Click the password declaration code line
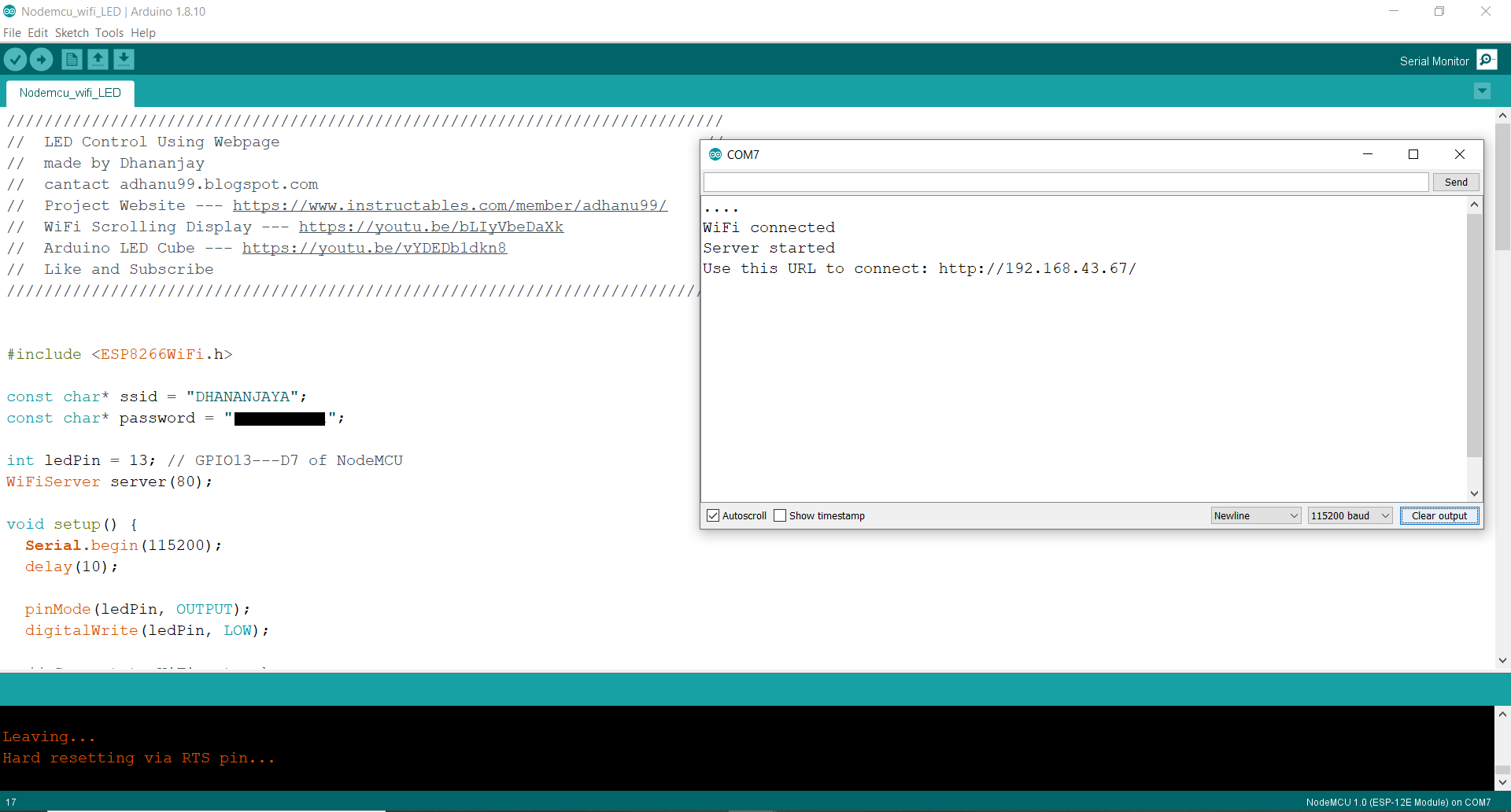Image resolution: width=1511 pixels, height=812 pixels. (x=175, y=418)
